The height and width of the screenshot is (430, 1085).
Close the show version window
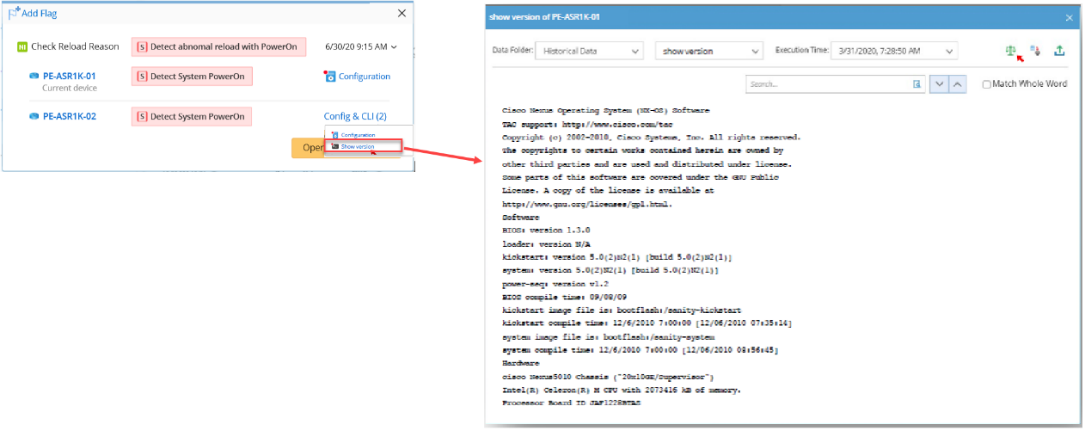(x=1068, y=17)
